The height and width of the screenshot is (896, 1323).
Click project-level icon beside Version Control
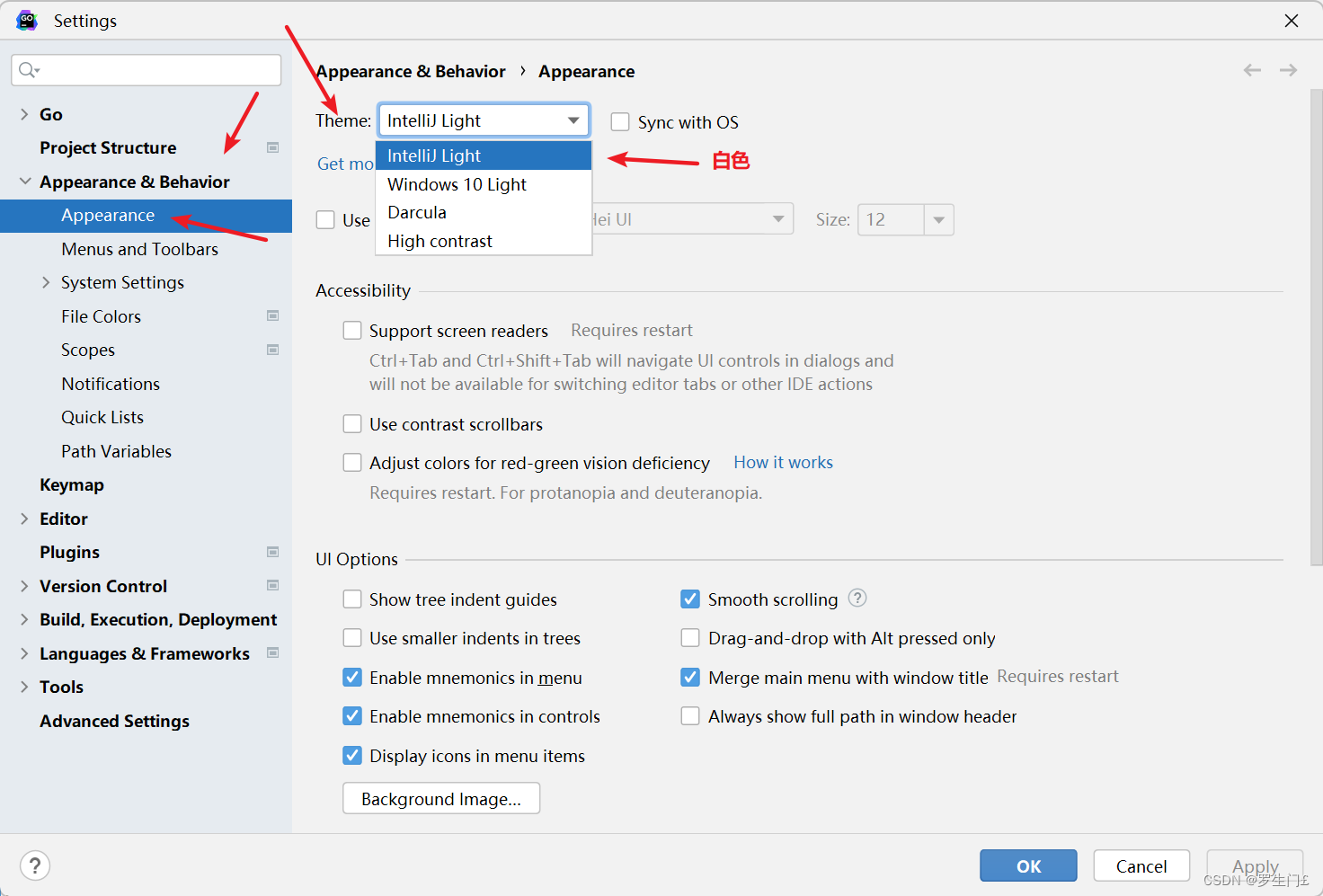pyautogui.click(x=273, y=585)
